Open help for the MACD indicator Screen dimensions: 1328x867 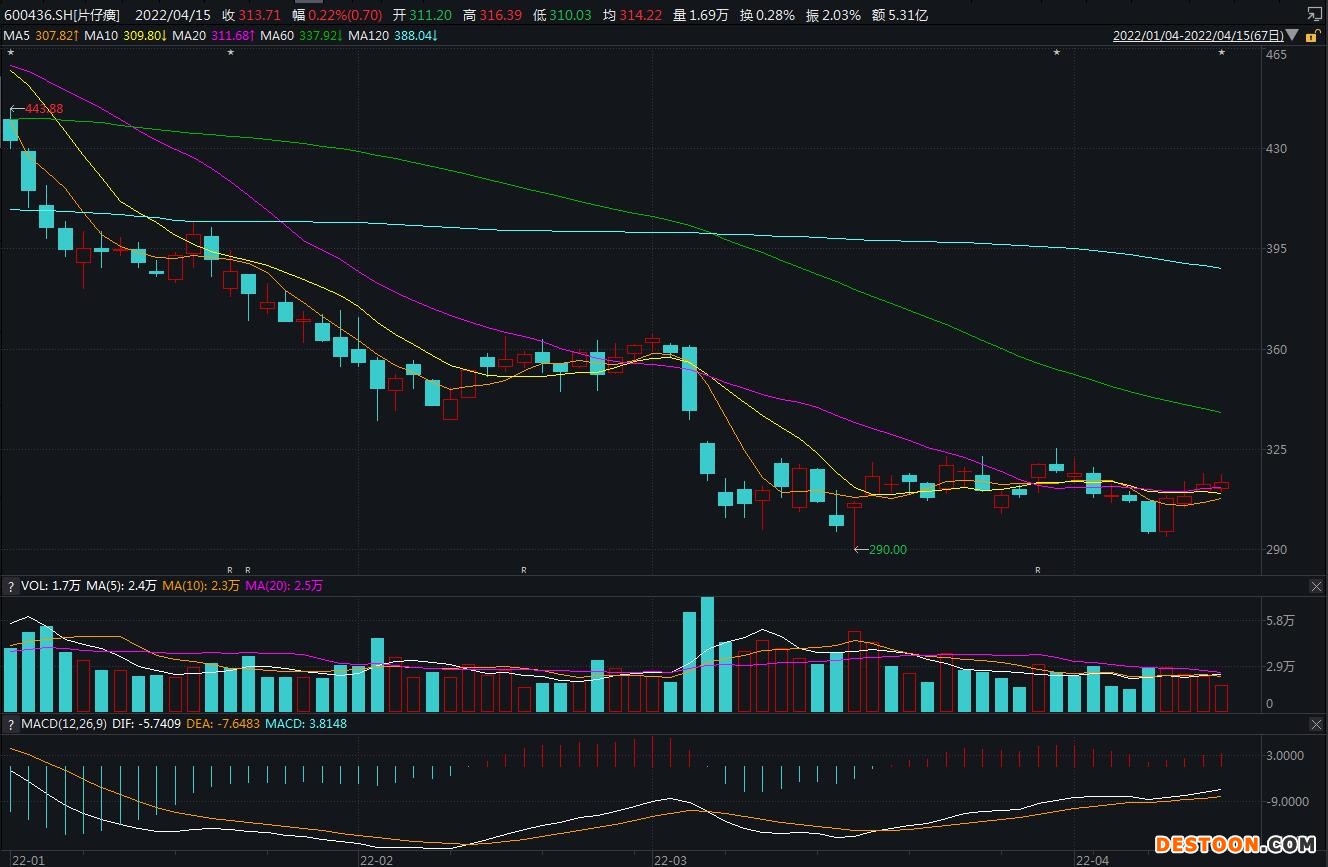(x=10, y=723)
